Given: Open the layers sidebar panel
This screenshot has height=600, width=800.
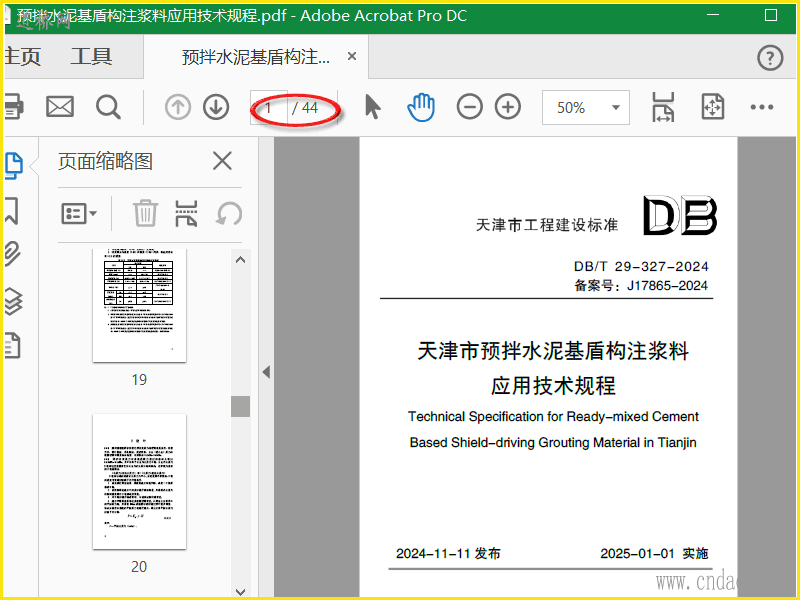Looking at the screenshot, I should pos(13,301).
